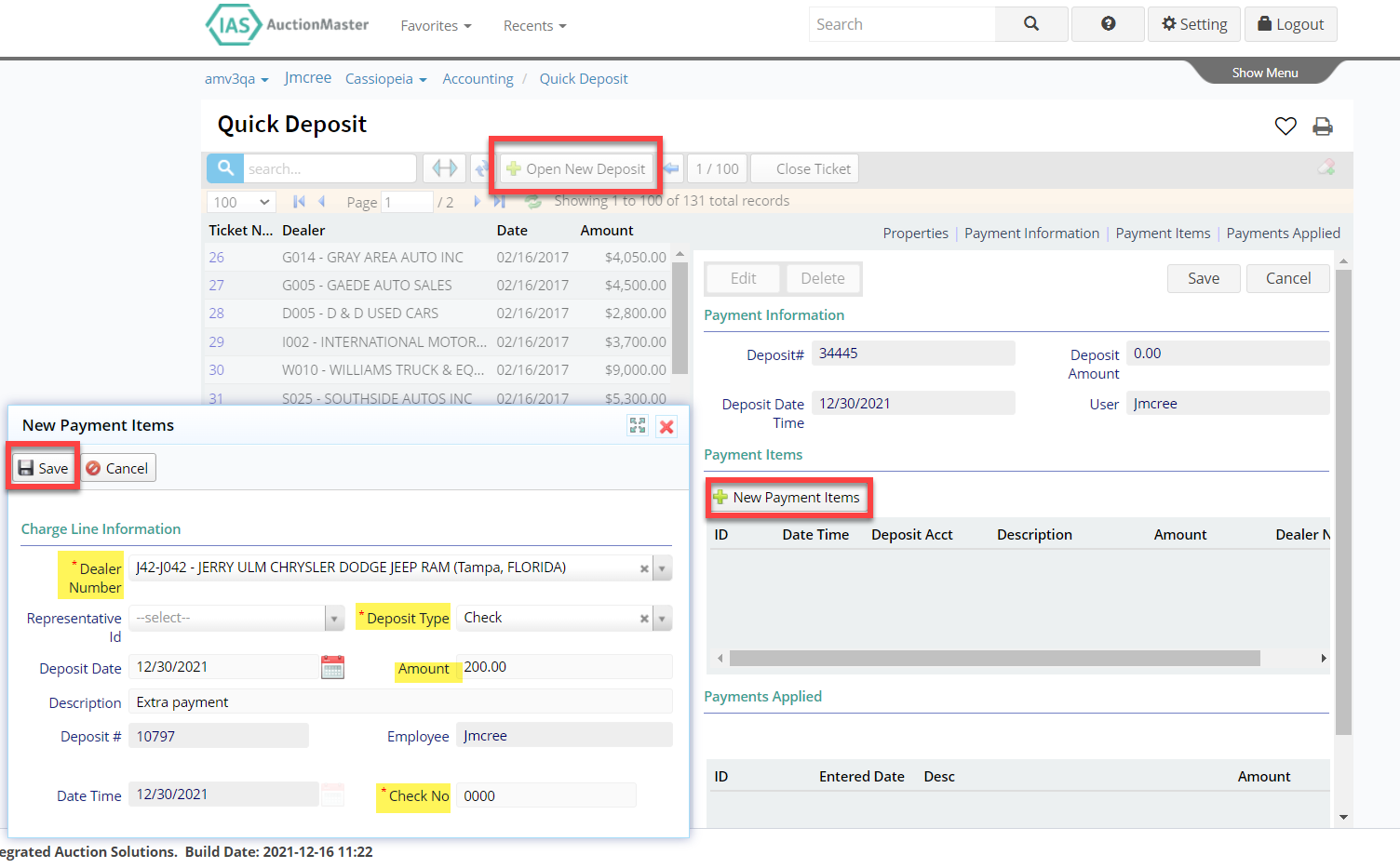Screen dimensions: 1400x868
Task: Switch to the Properties section tab
Action: (915, 234)
